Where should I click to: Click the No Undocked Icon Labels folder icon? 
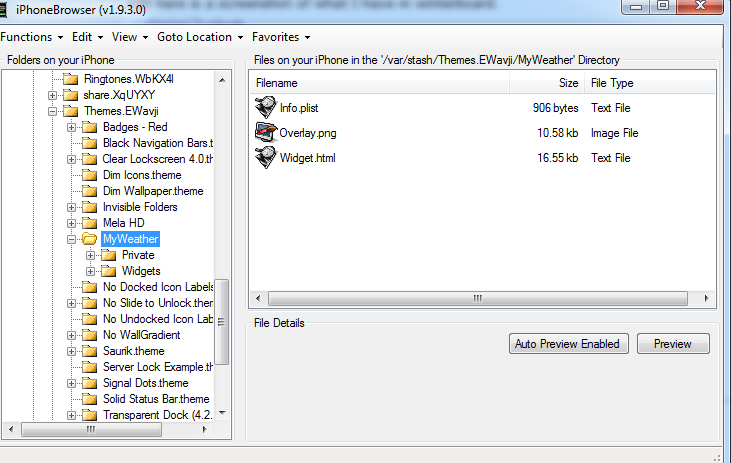tap(90, 319)
